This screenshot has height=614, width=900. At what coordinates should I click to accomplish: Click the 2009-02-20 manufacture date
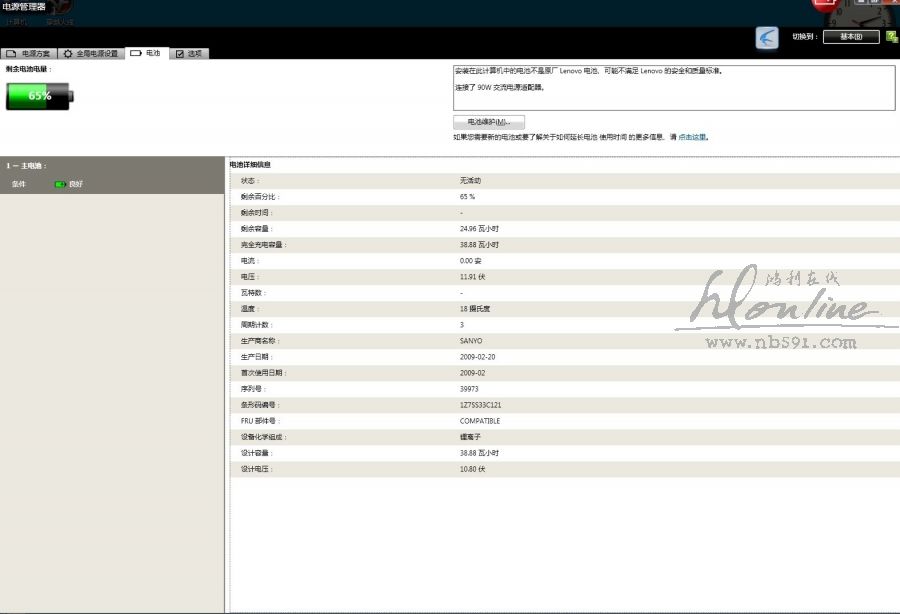click(x=477, y=357)
